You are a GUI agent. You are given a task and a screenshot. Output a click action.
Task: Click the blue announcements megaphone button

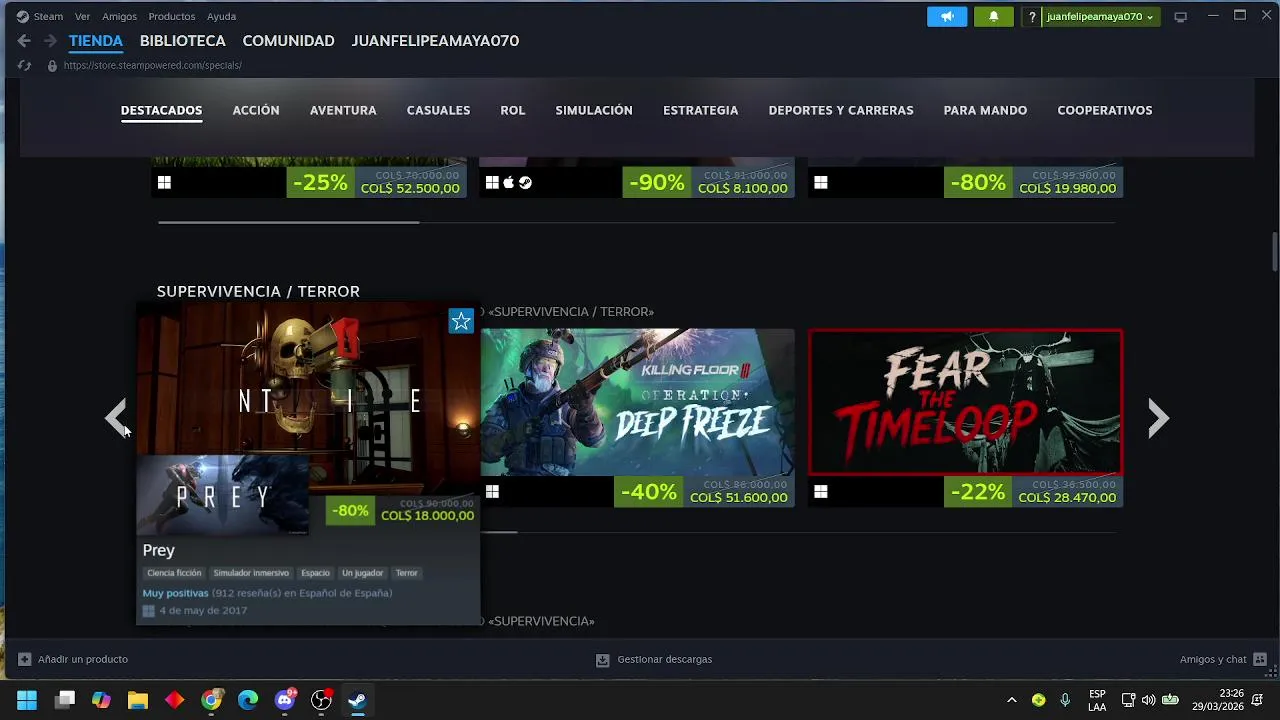[x=947, y=16]
